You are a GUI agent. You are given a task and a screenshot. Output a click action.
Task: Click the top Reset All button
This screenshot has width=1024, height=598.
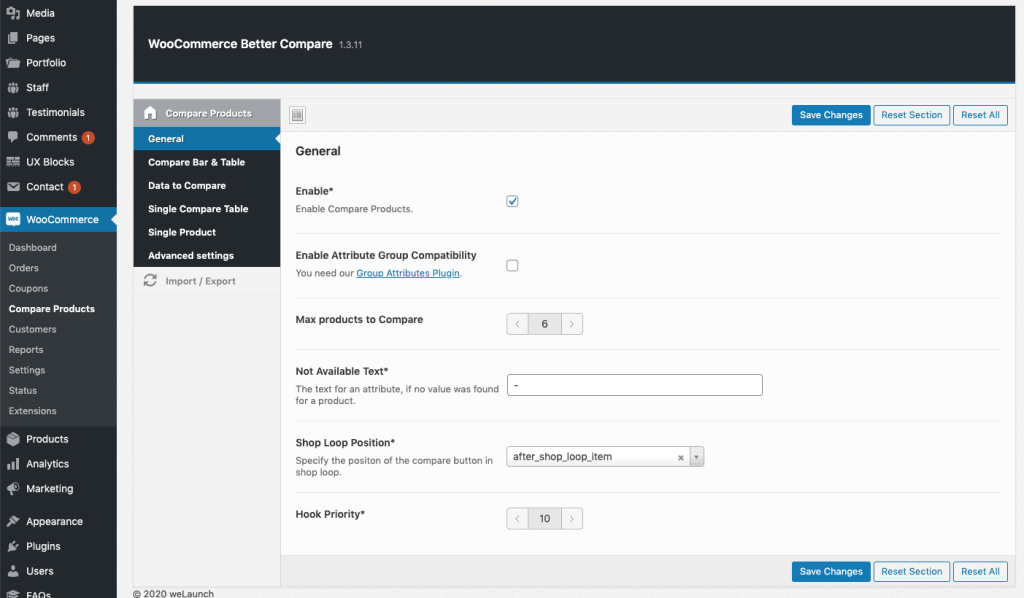coord(980,115)
